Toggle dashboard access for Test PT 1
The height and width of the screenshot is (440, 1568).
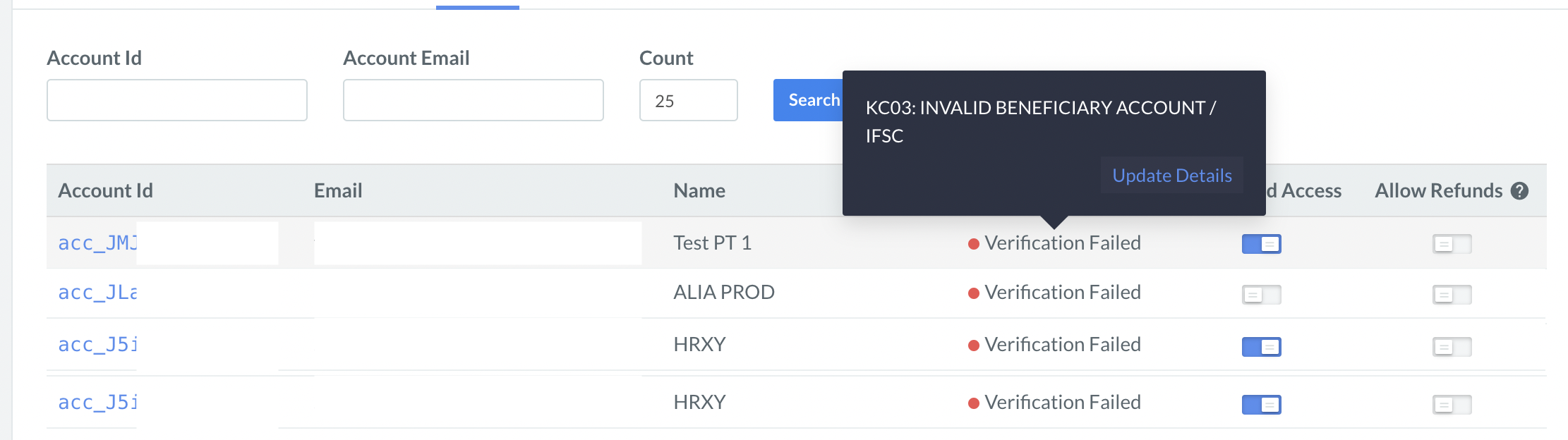coord(1261,244)
